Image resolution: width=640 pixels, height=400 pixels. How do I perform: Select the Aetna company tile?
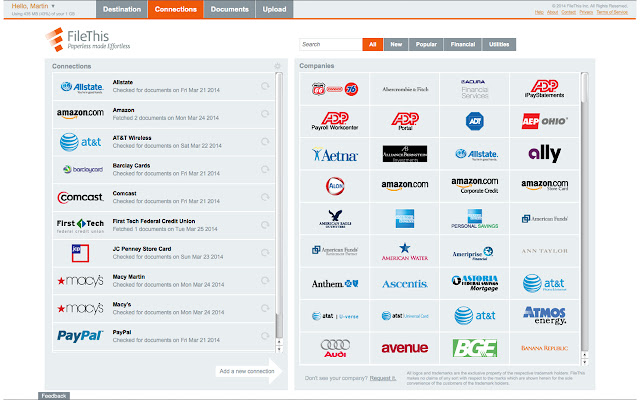tap(335, 154)
